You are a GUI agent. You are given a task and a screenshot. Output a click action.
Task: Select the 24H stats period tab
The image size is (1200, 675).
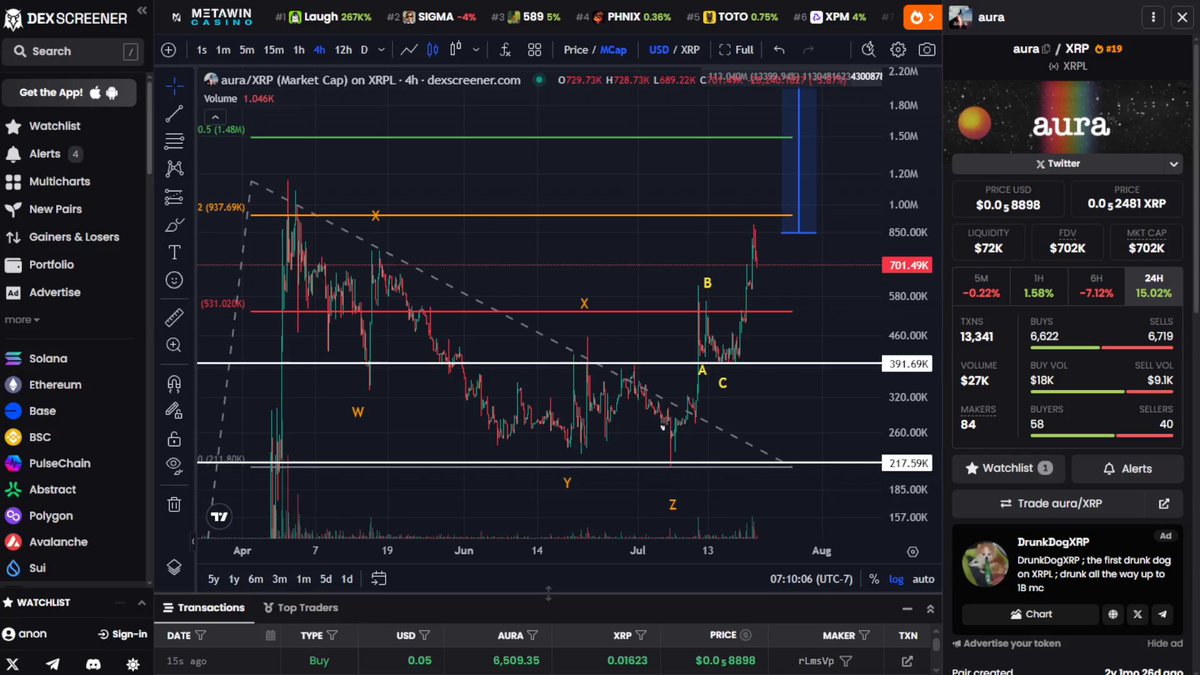pos(1152,285)
